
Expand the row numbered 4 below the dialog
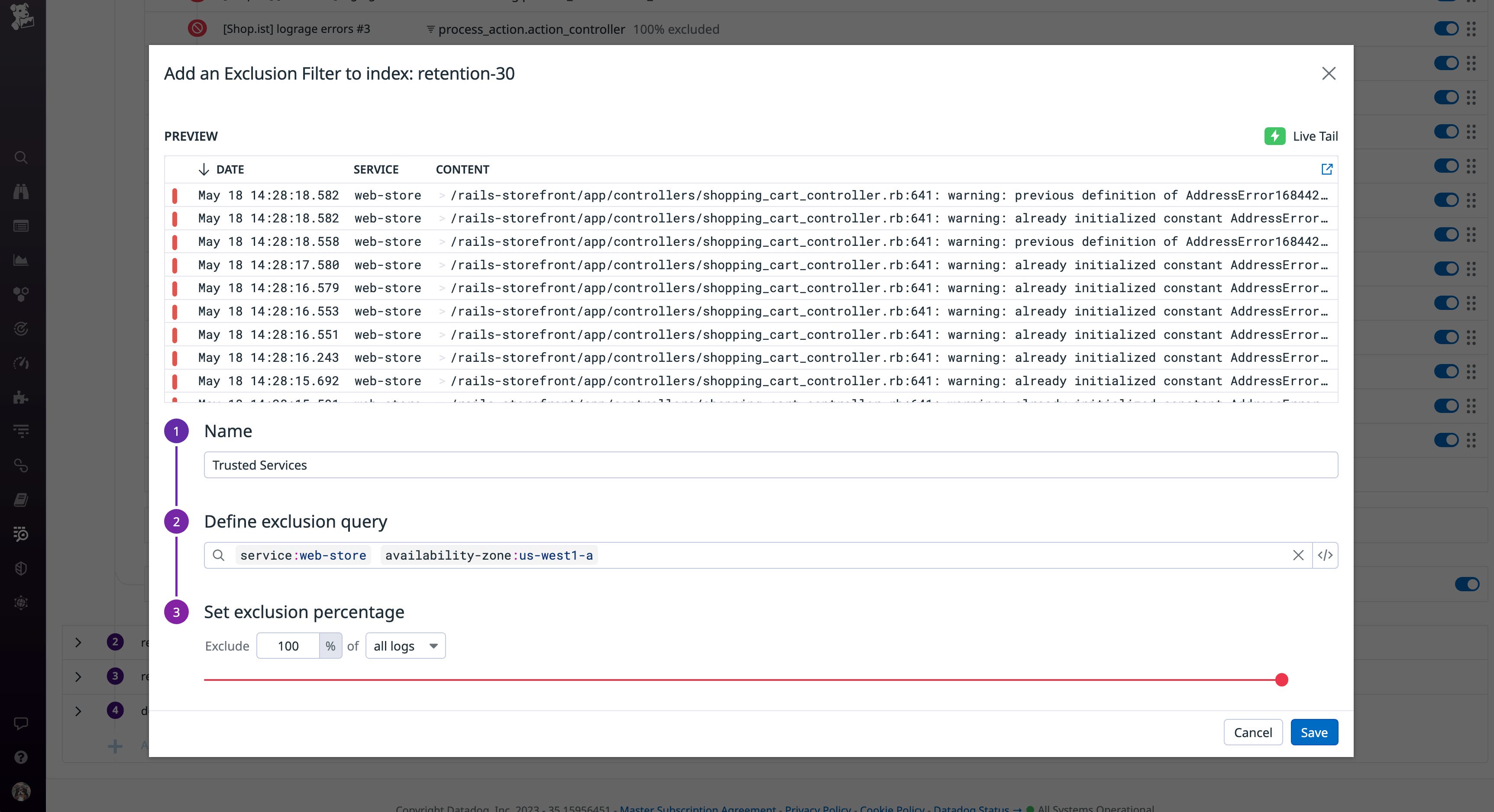tap(78, 711)
